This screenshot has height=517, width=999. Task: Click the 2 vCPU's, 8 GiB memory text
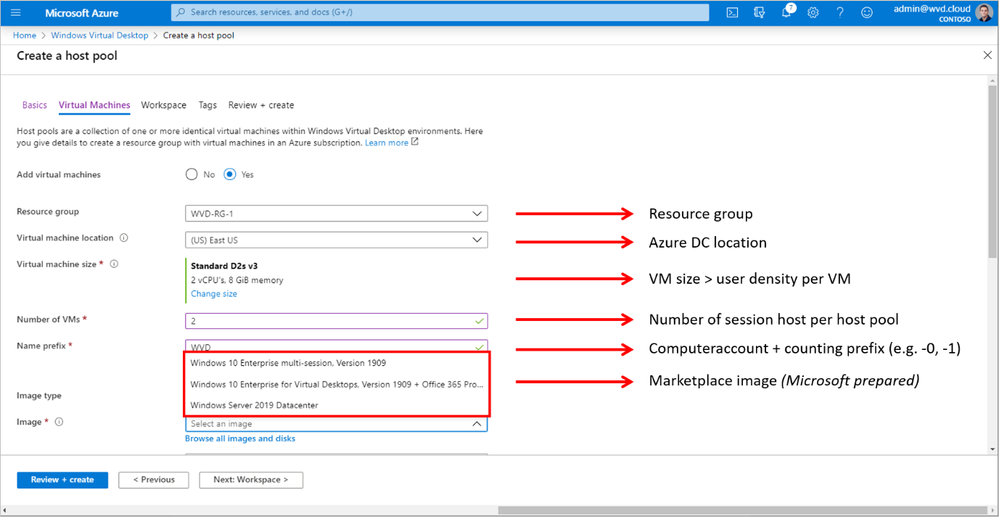(237, 280)
